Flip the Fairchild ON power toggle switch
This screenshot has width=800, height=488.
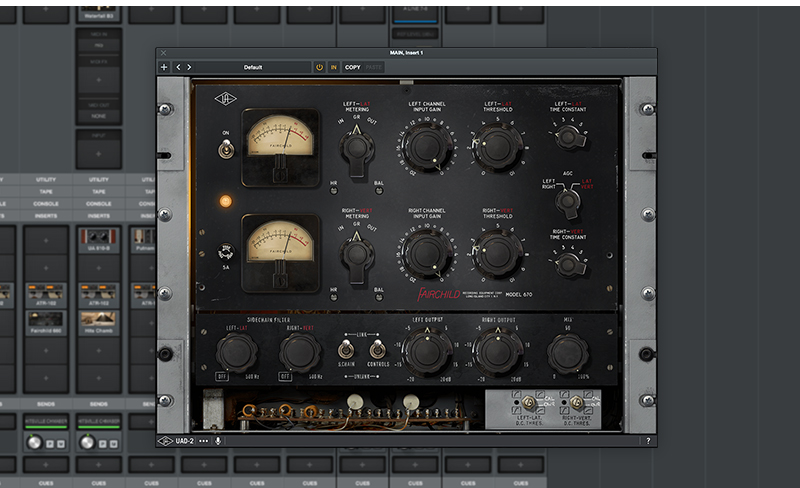coord(226,149)
